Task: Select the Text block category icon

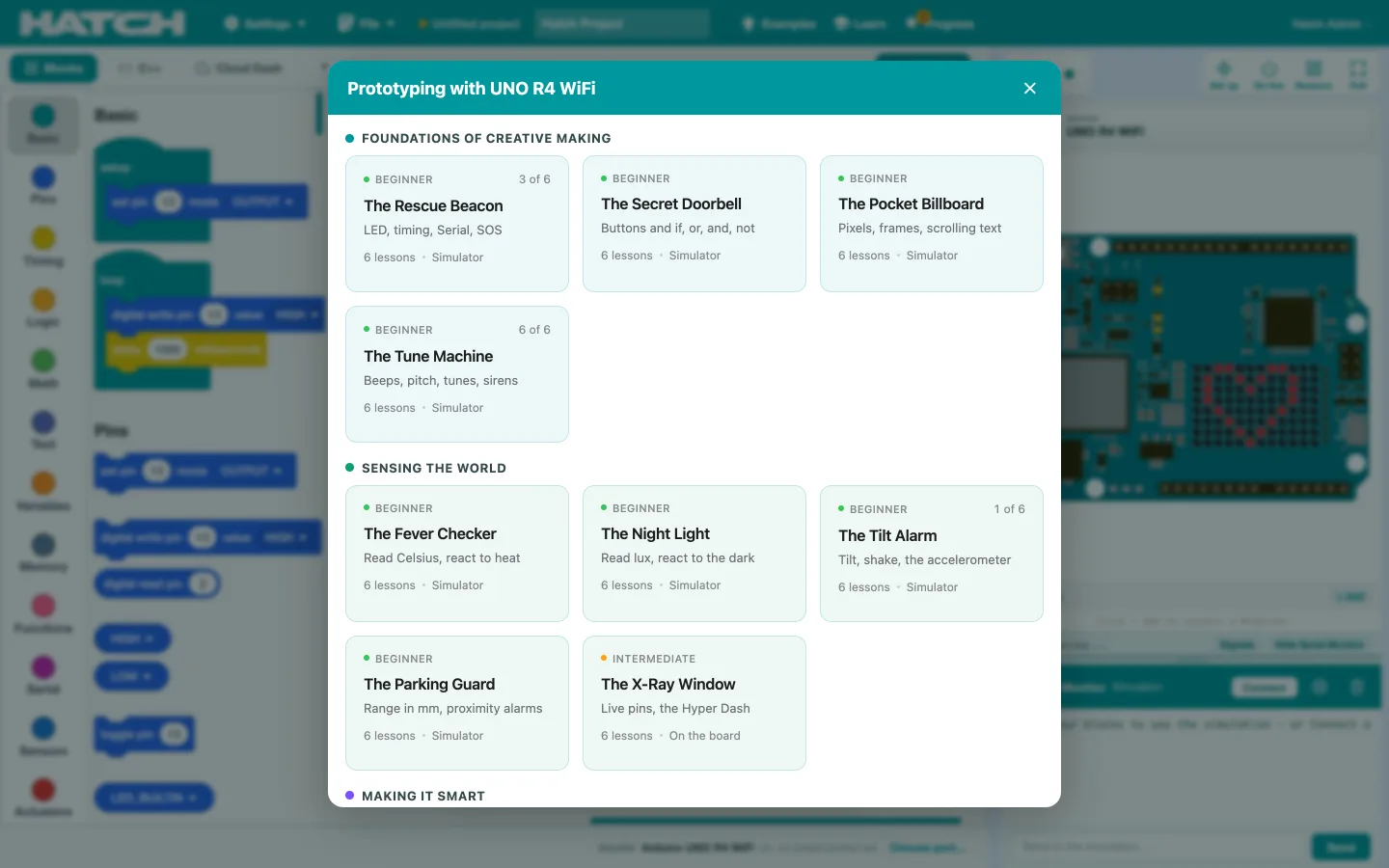Action: click(43, 422)
